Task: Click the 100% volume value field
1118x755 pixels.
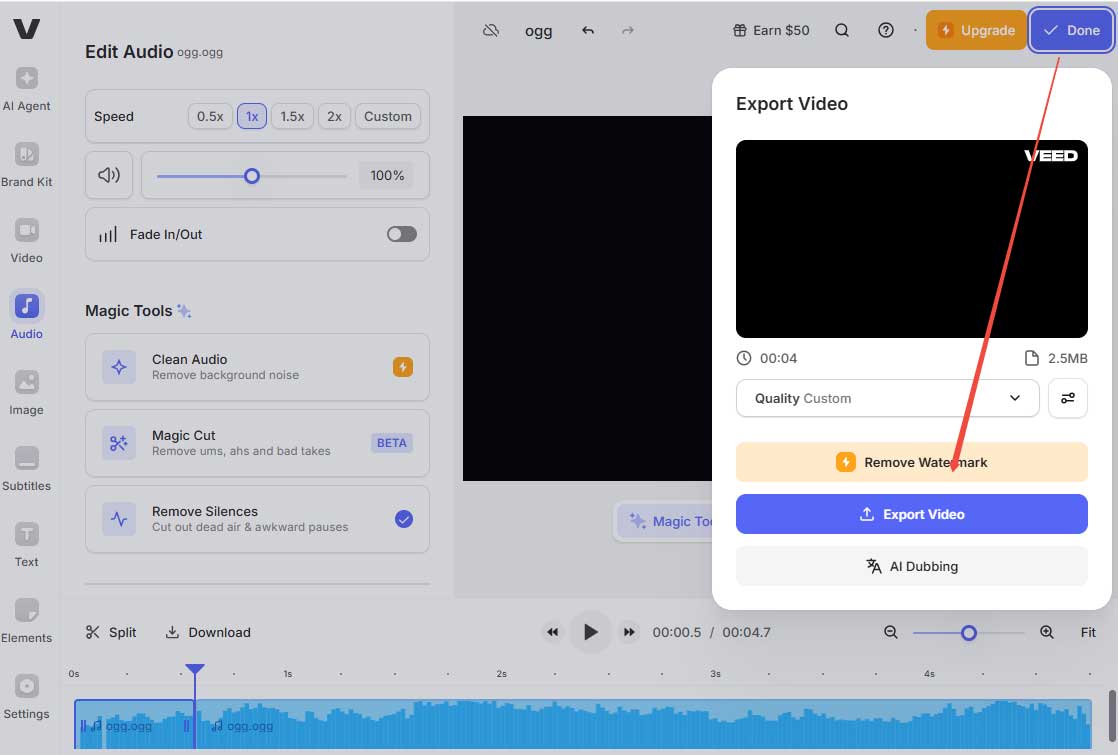Action: [387, 175]
